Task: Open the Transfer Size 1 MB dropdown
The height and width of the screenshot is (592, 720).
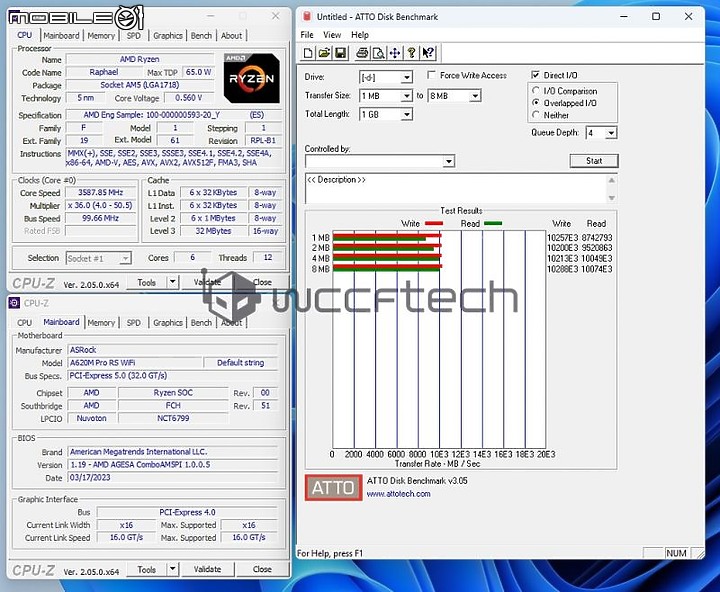Action: [406, 96]
